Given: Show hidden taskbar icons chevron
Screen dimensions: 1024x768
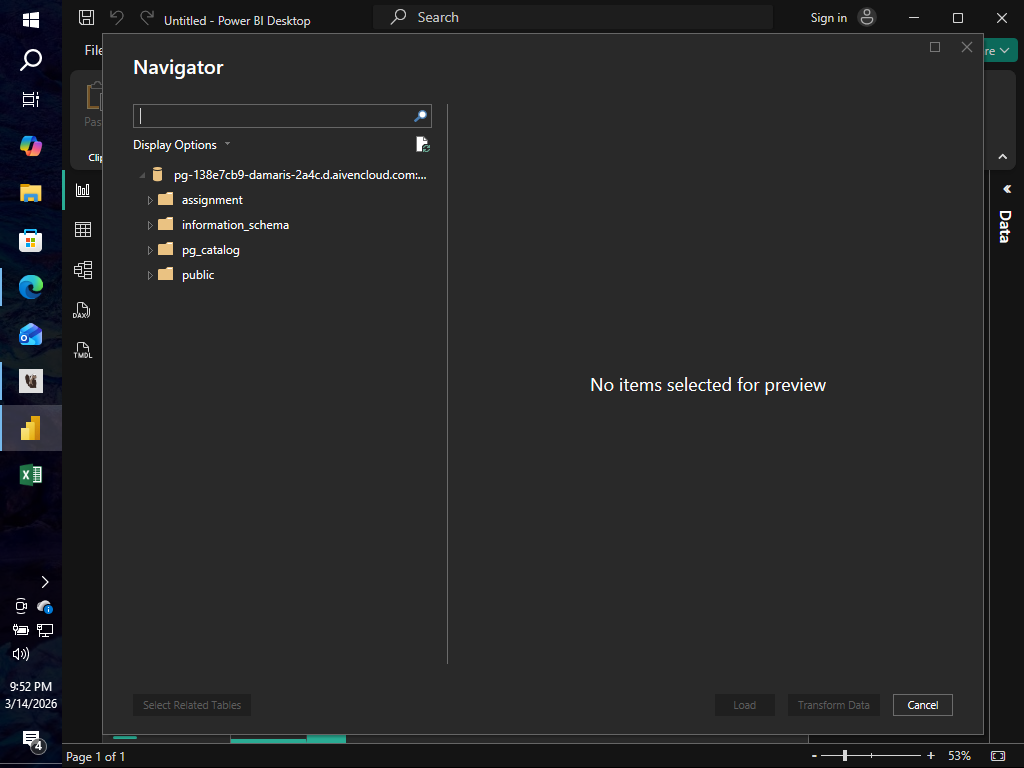Looking at the screenshot, I should coord(44,582).
